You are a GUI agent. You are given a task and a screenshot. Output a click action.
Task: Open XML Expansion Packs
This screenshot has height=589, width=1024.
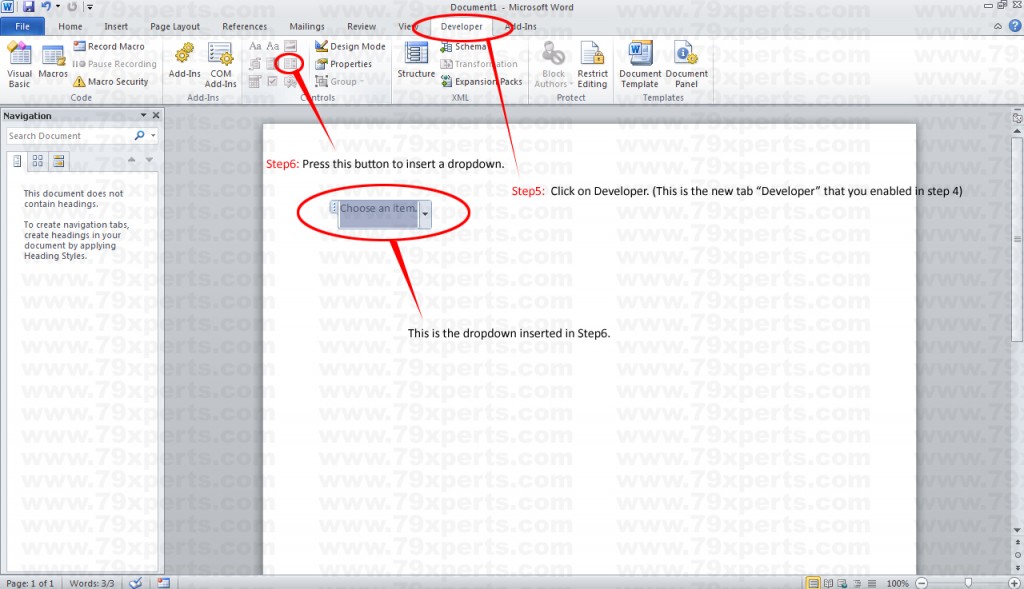pos(482,82)
